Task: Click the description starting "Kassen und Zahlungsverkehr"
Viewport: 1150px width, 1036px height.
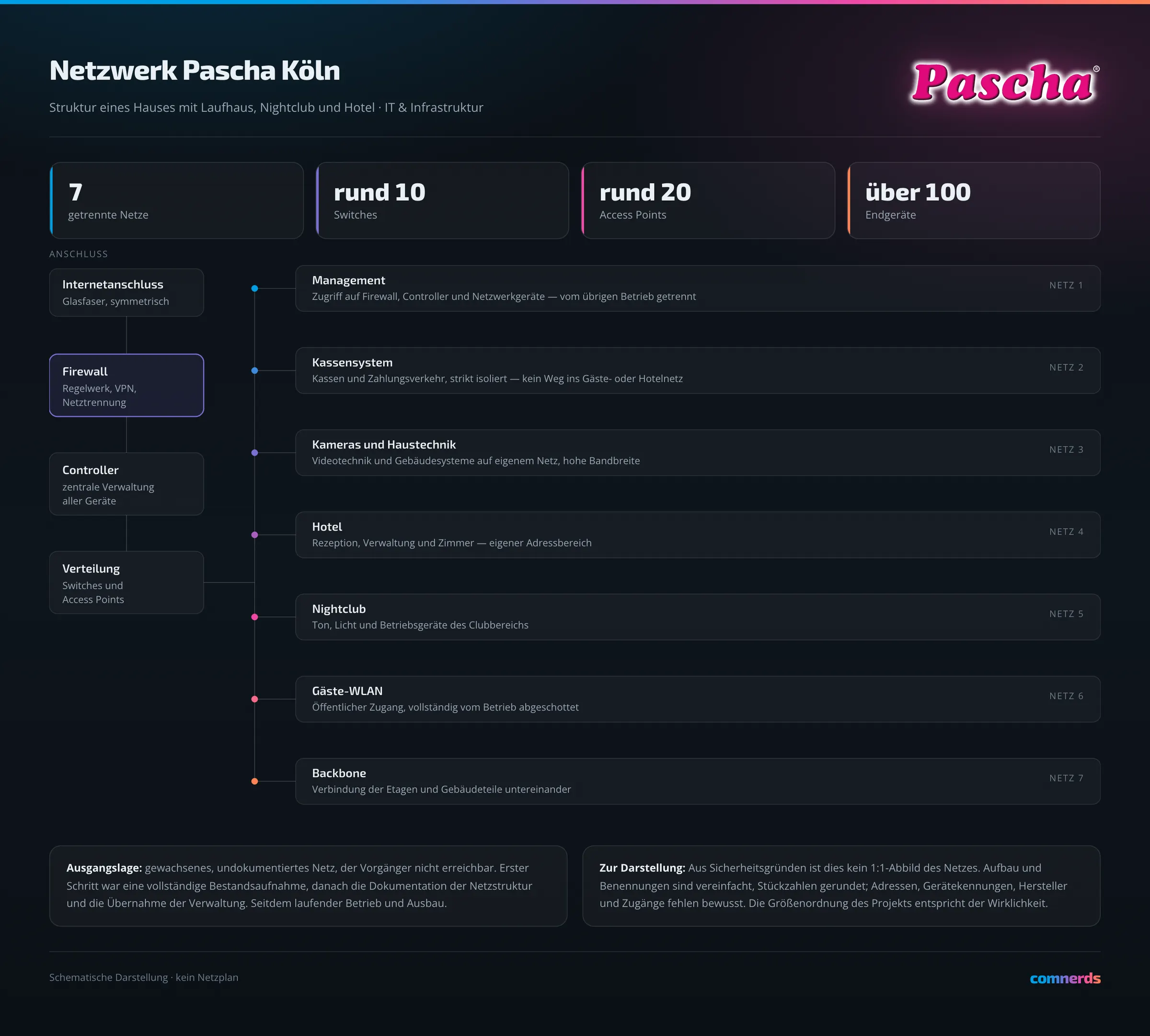Action: pyautogui.click(x=497, y=379)
